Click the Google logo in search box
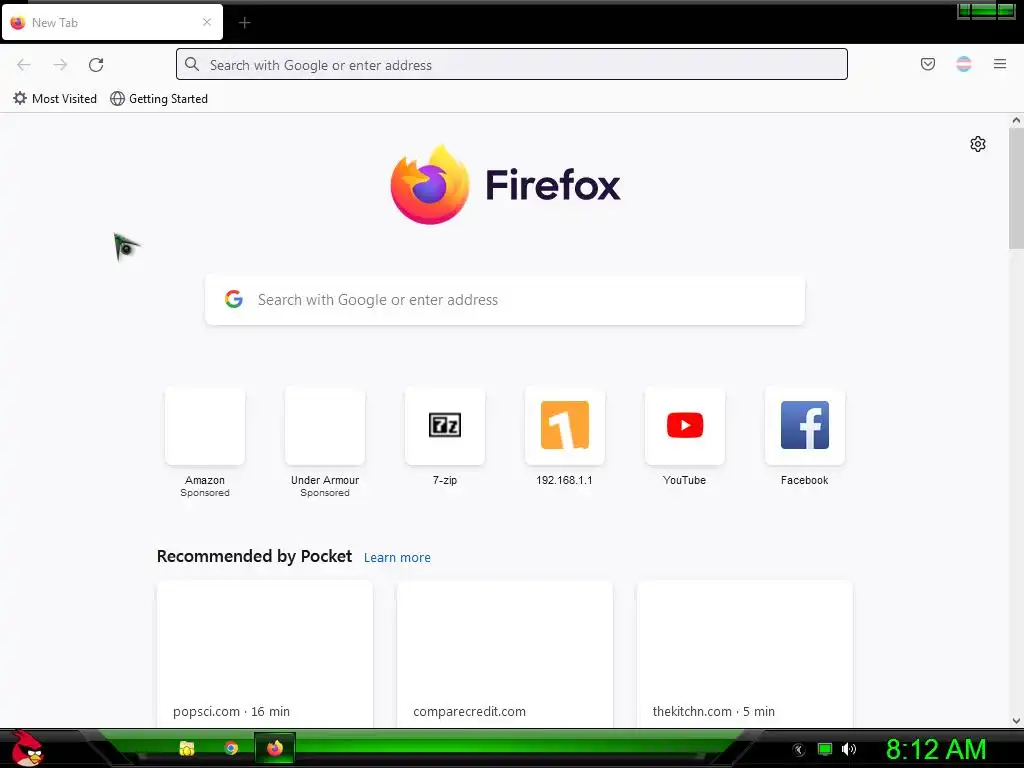The image size is (1024, 768). click(x=234, y=299)
